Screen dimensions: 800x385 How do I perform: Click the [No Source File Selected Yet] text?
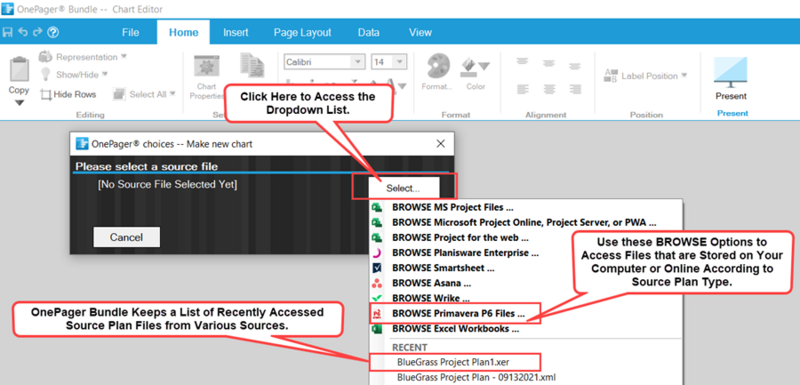(x=167, y=185)
